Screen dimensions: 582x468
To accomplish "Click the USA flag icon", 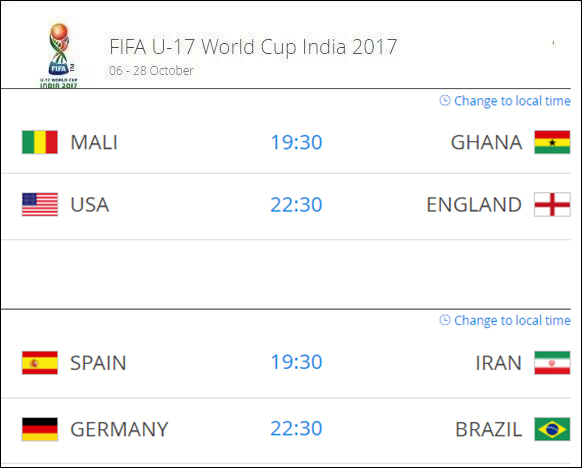I will pyautogui.click(x=40, y=204).
